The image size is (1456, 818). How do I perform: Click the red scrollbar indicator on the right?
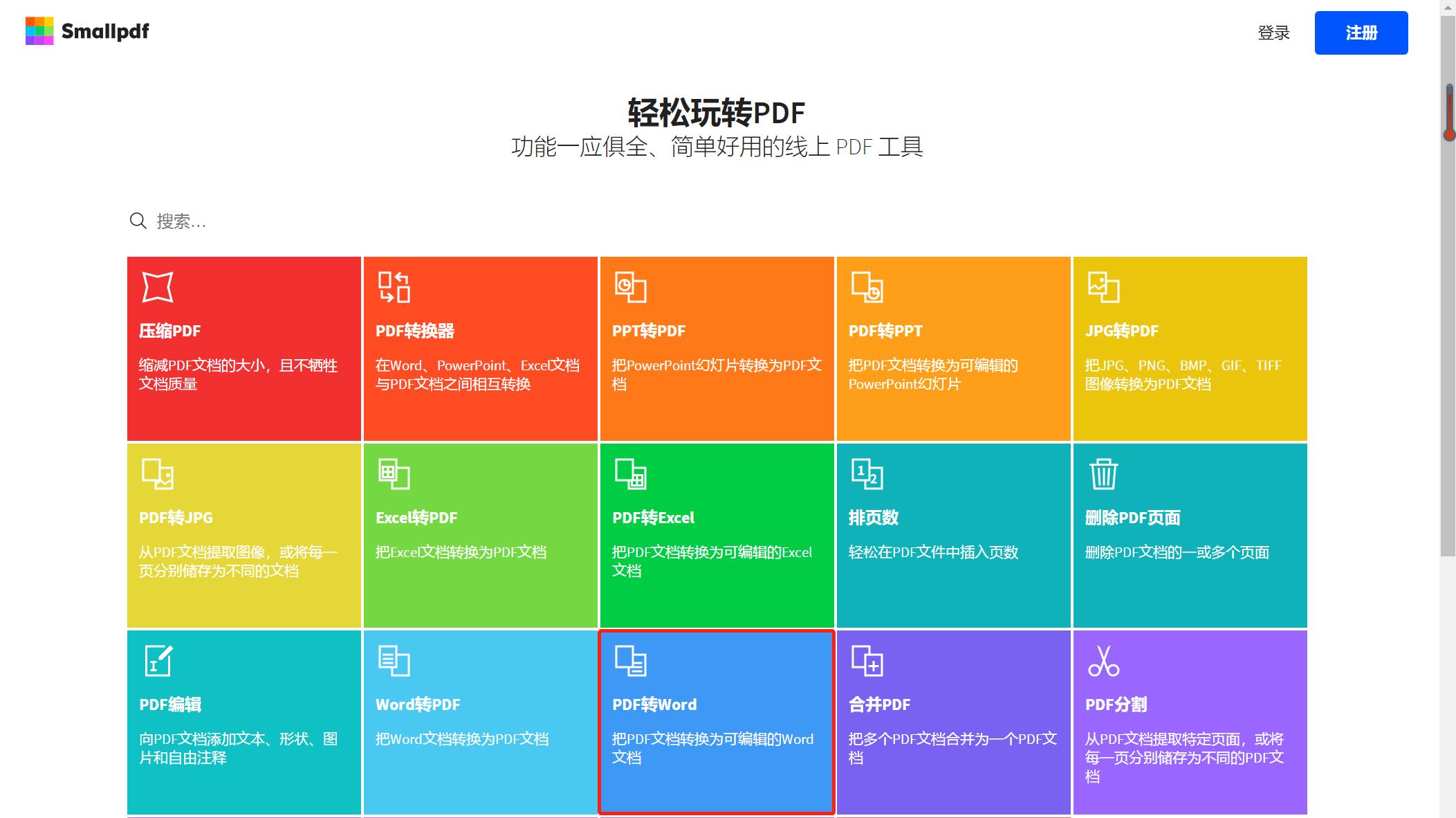click(1448, 111)
